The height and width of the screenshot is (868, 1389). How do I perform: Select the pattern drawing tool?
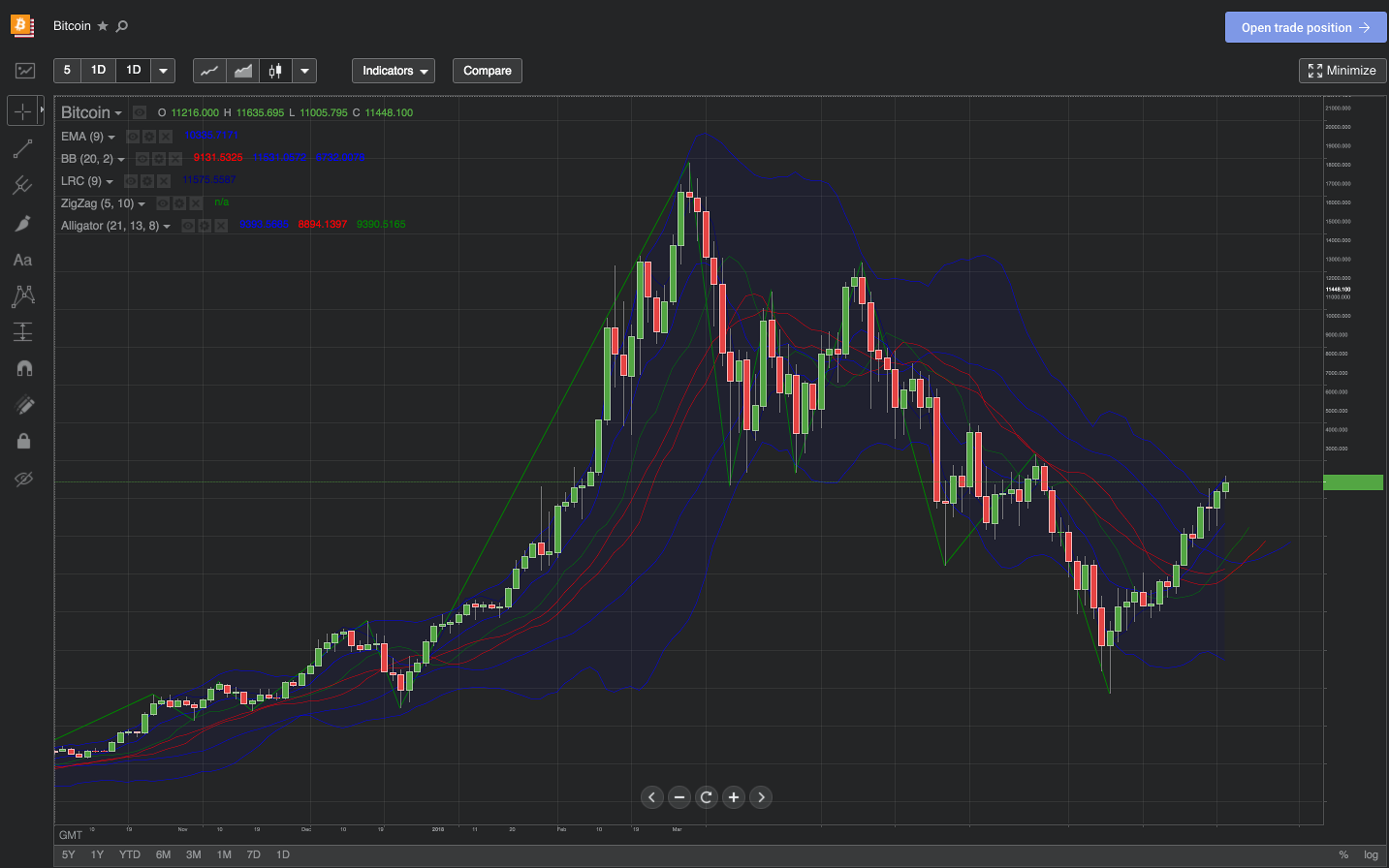23,295
